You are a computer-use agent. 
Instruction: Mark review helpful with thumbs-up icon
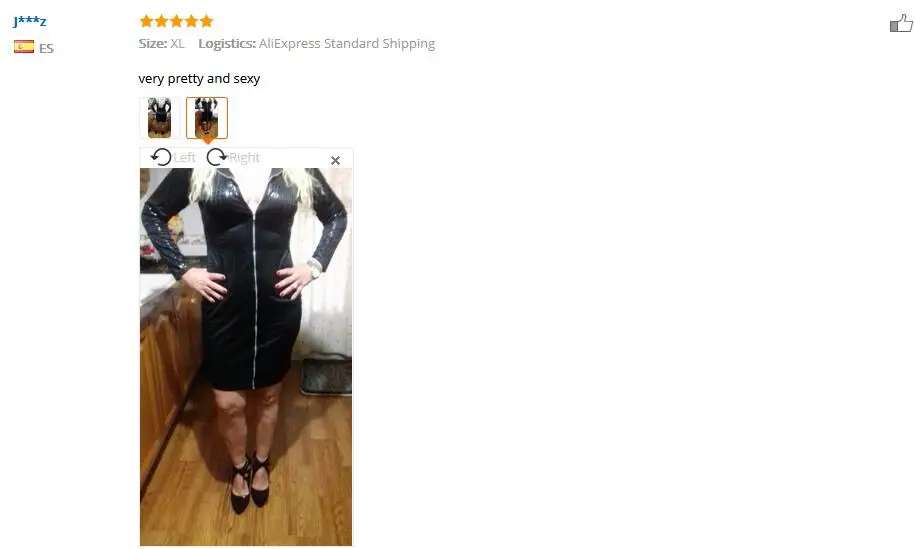(901, 24)
